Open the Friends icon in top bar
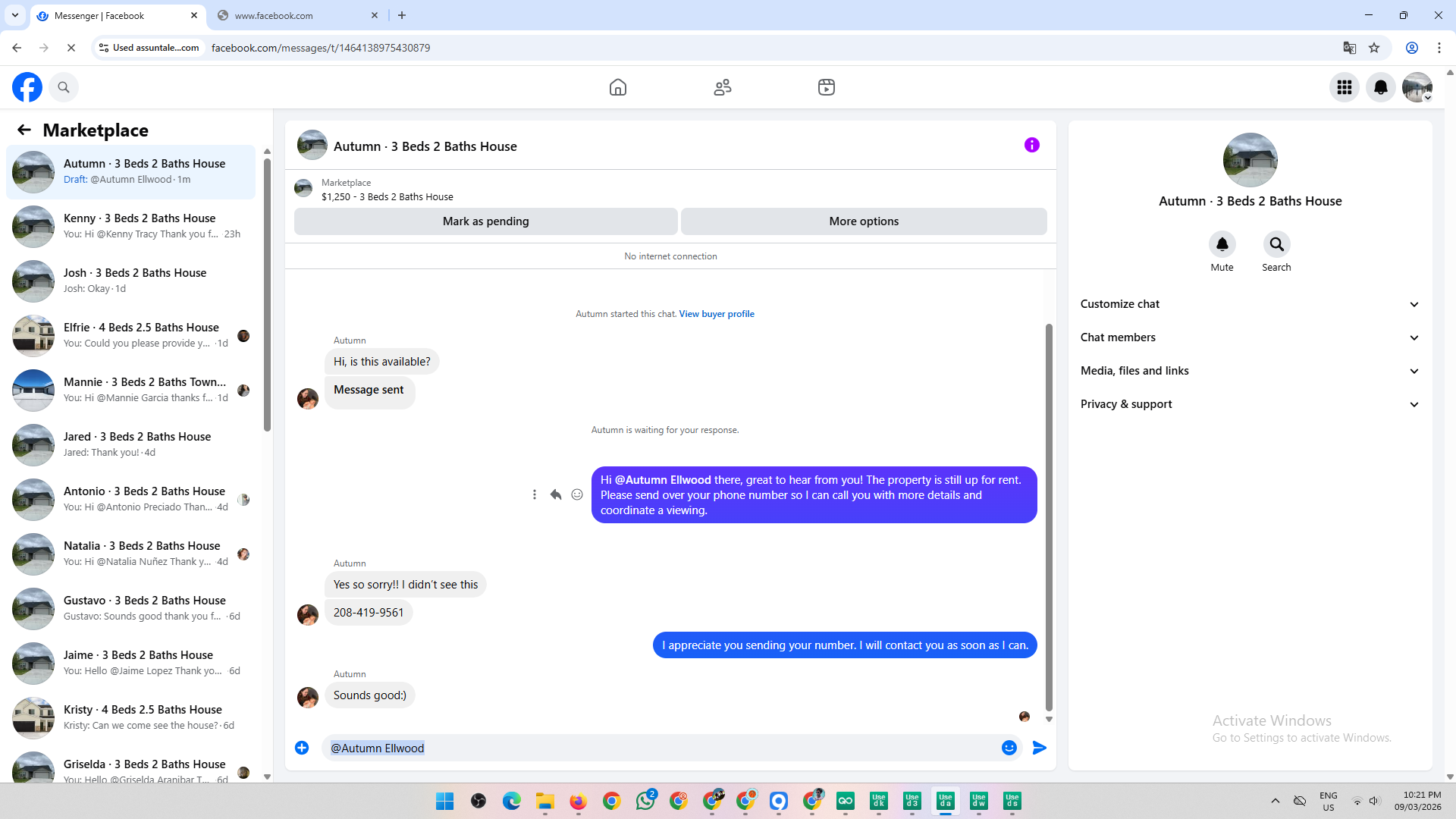Screen dimensions: 1456x819 722,87
